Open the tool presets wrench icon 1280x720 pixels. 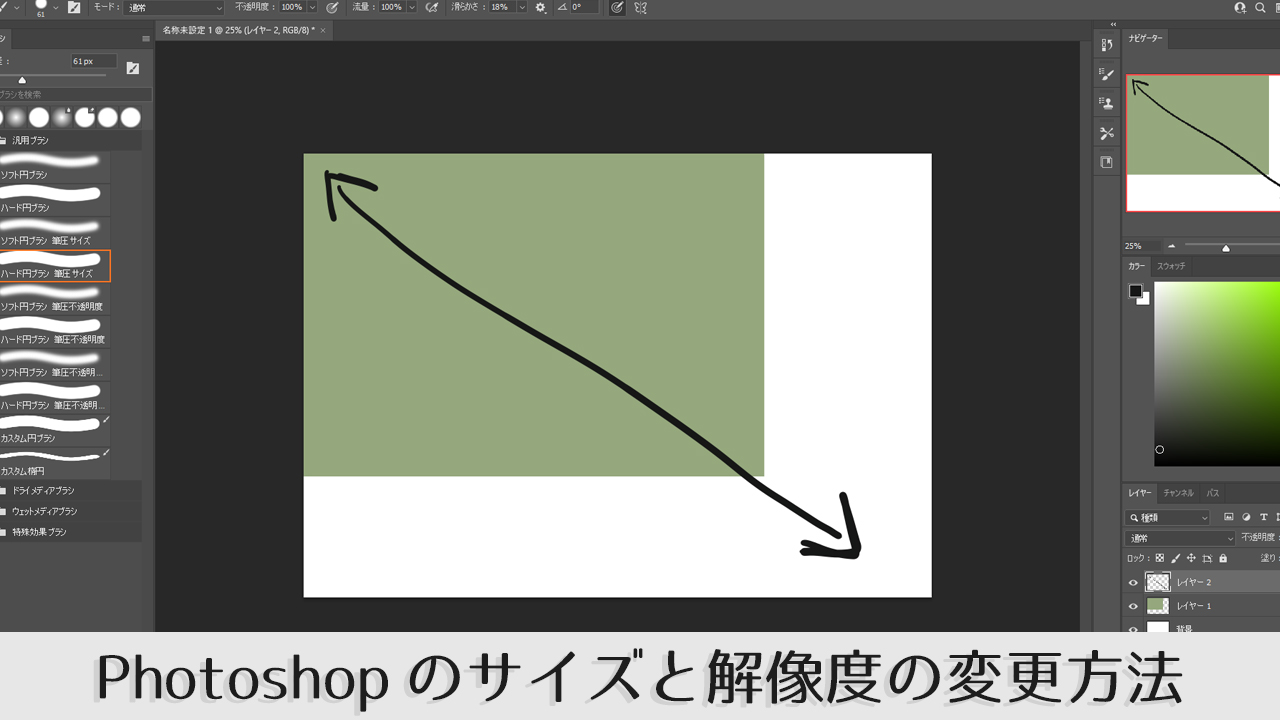pyautogui.click(x=1107, y=133)
